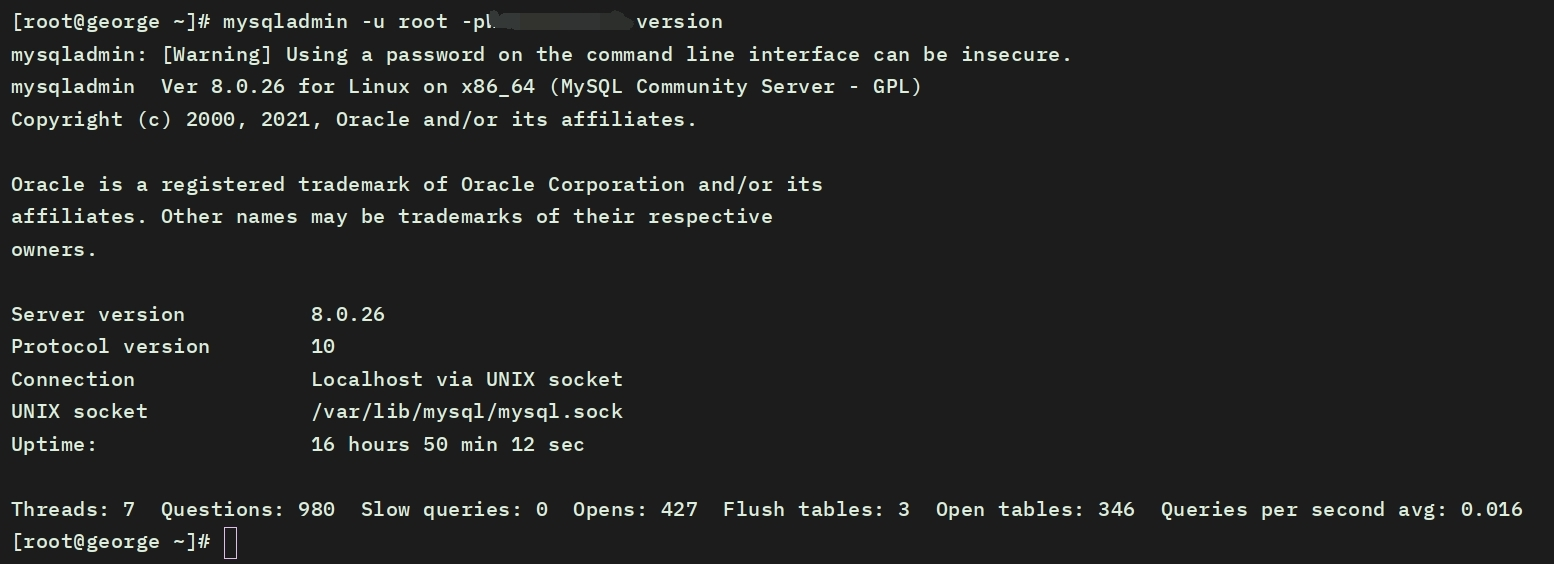Click the "Open tables: 346" statistic
The height and width of the screenshot is (564, 1554).
[1035, 510]
